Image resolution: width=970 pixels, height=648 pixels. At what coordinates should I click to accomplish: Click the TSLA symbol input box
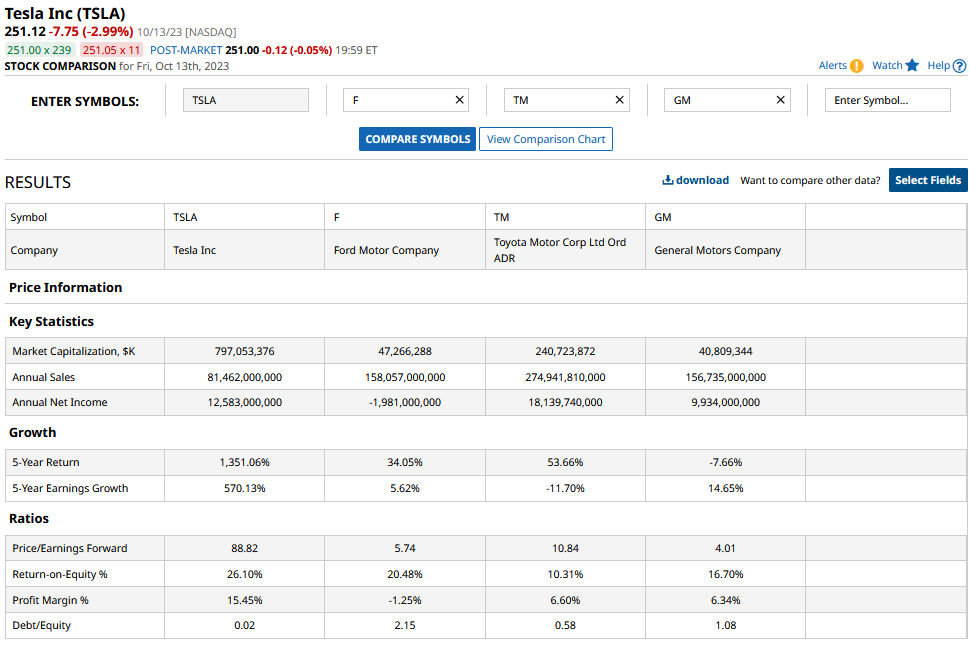246,100
